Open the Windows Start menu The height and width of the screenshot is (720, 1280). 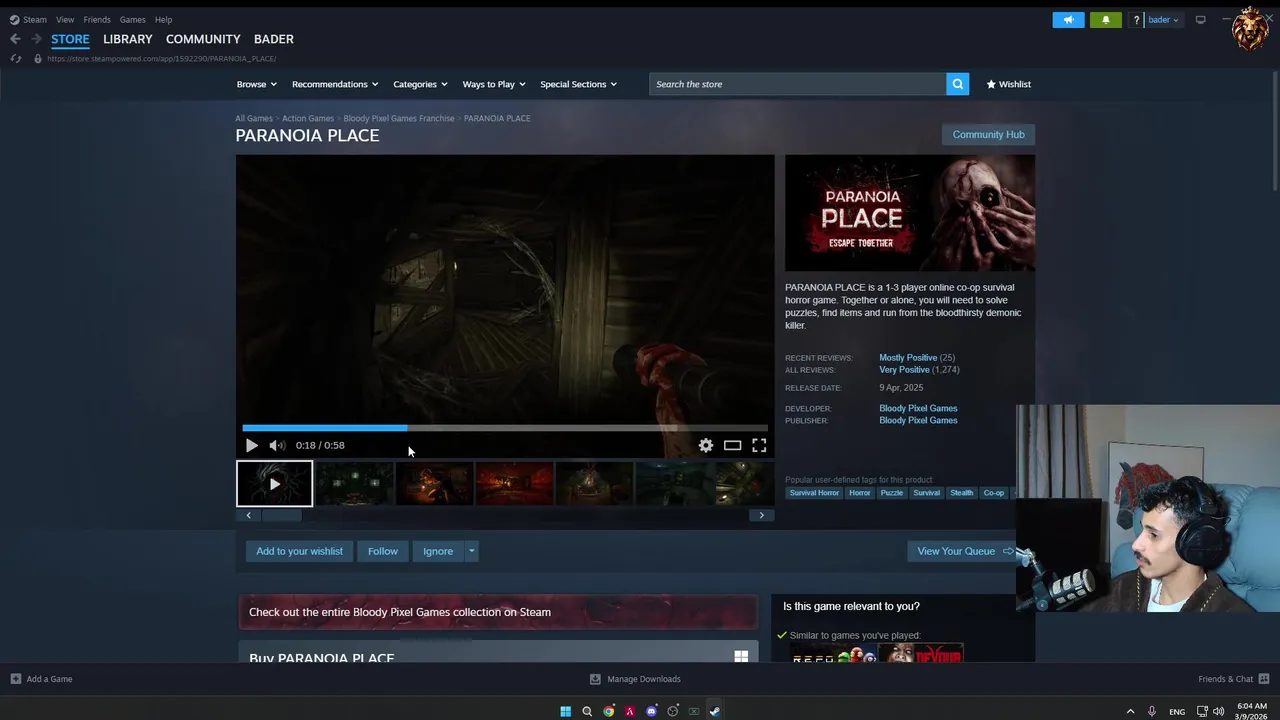(565, 711)
